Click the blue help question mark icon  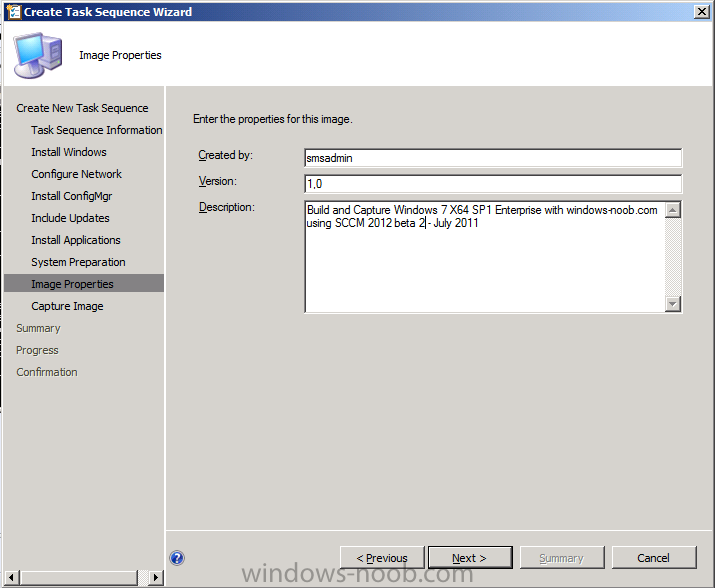click(x=177, y=558)
